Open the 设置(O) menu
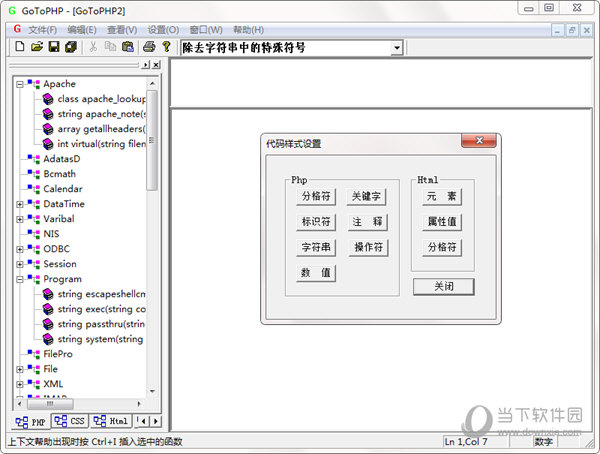 (x=163, y=30)
